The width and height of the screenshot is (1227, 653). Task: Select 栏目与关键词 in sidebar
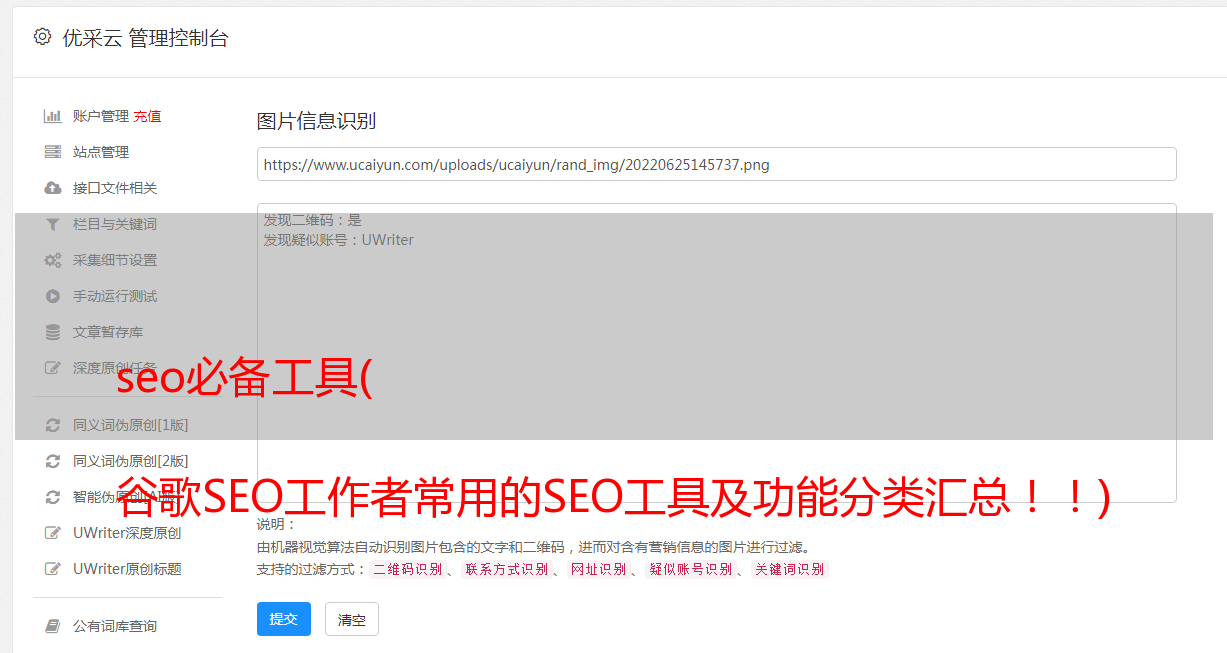click(115, 224)
